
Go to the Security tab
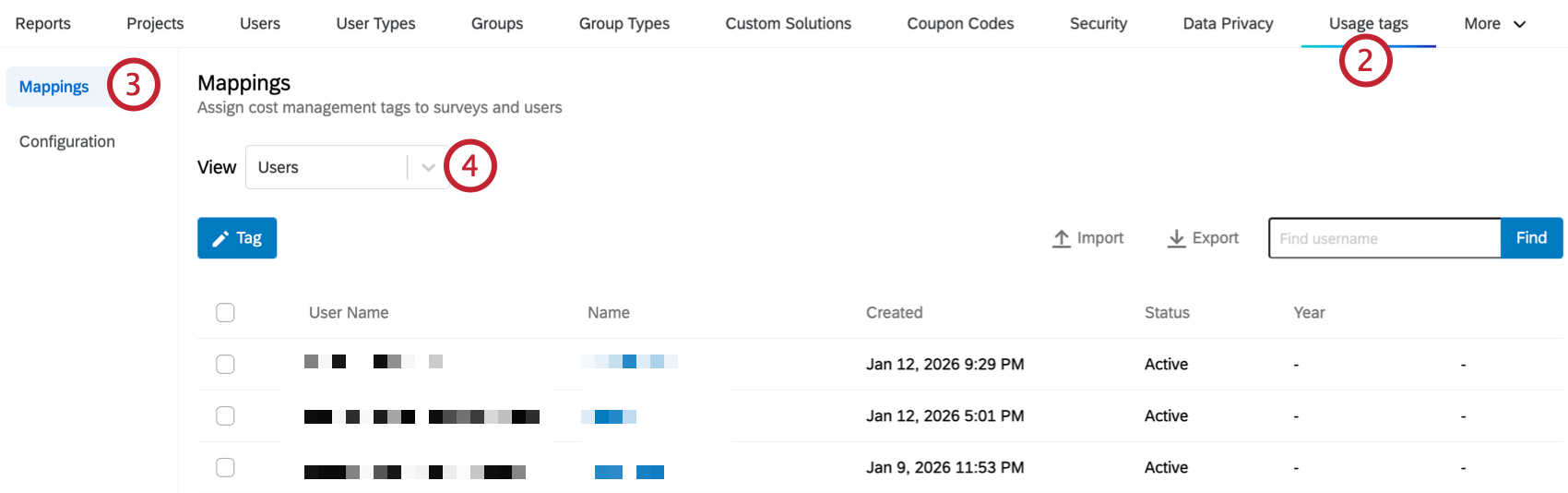1098,24
